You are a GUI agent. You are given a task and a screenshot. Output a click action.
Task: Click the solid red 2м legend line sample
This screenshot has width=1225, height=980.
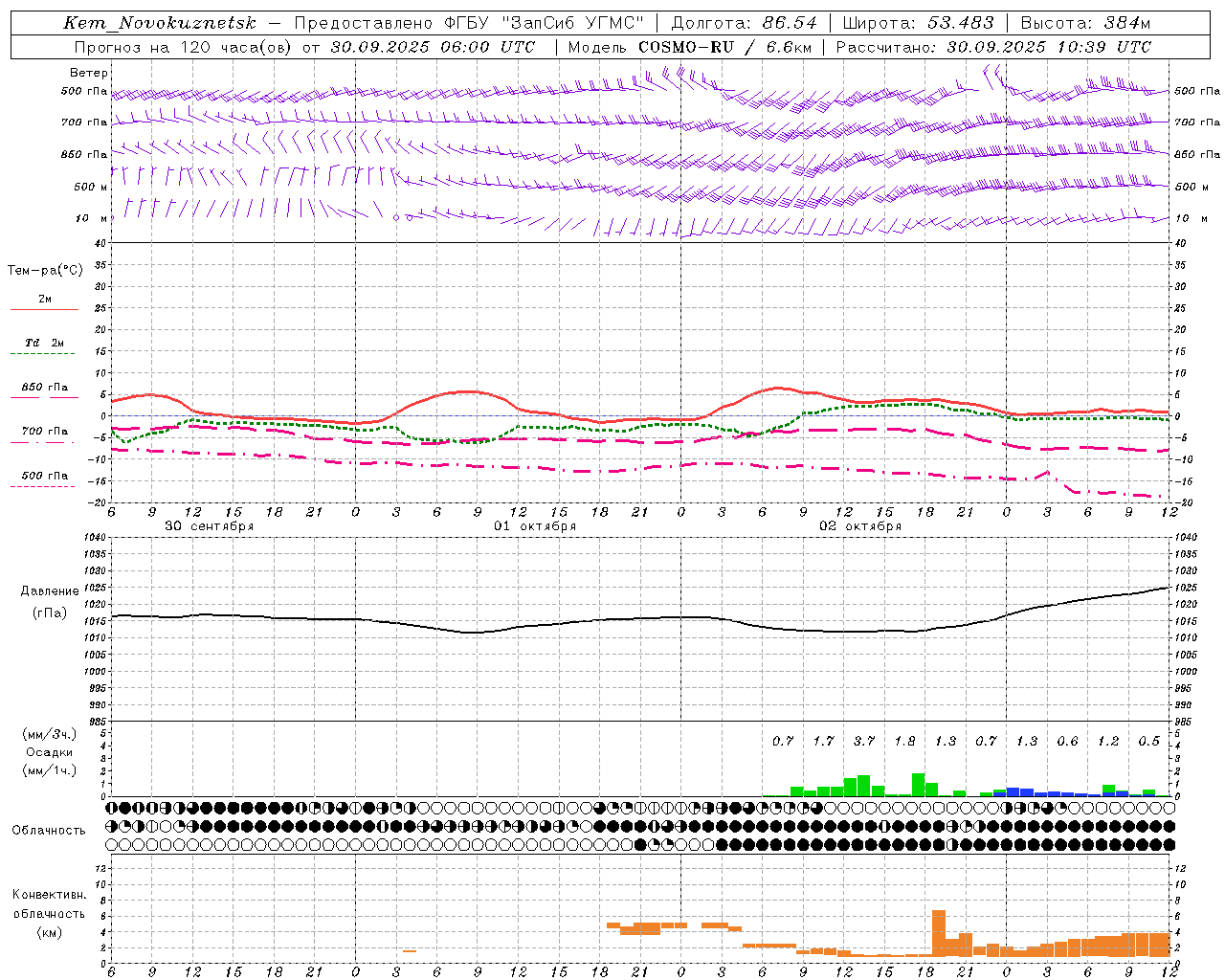[44, 309]
